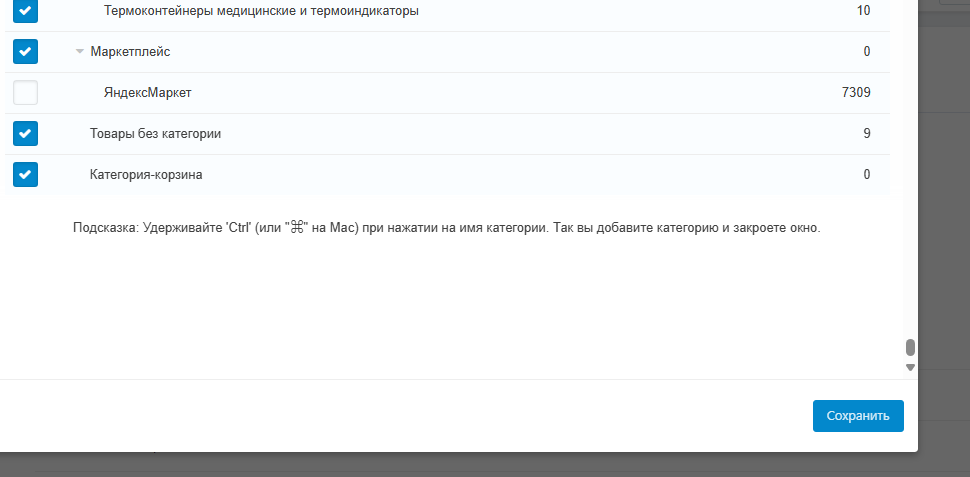Click the zero count in Маркетплейс row
Screen dimensions: 970x477
coord(866,52)
